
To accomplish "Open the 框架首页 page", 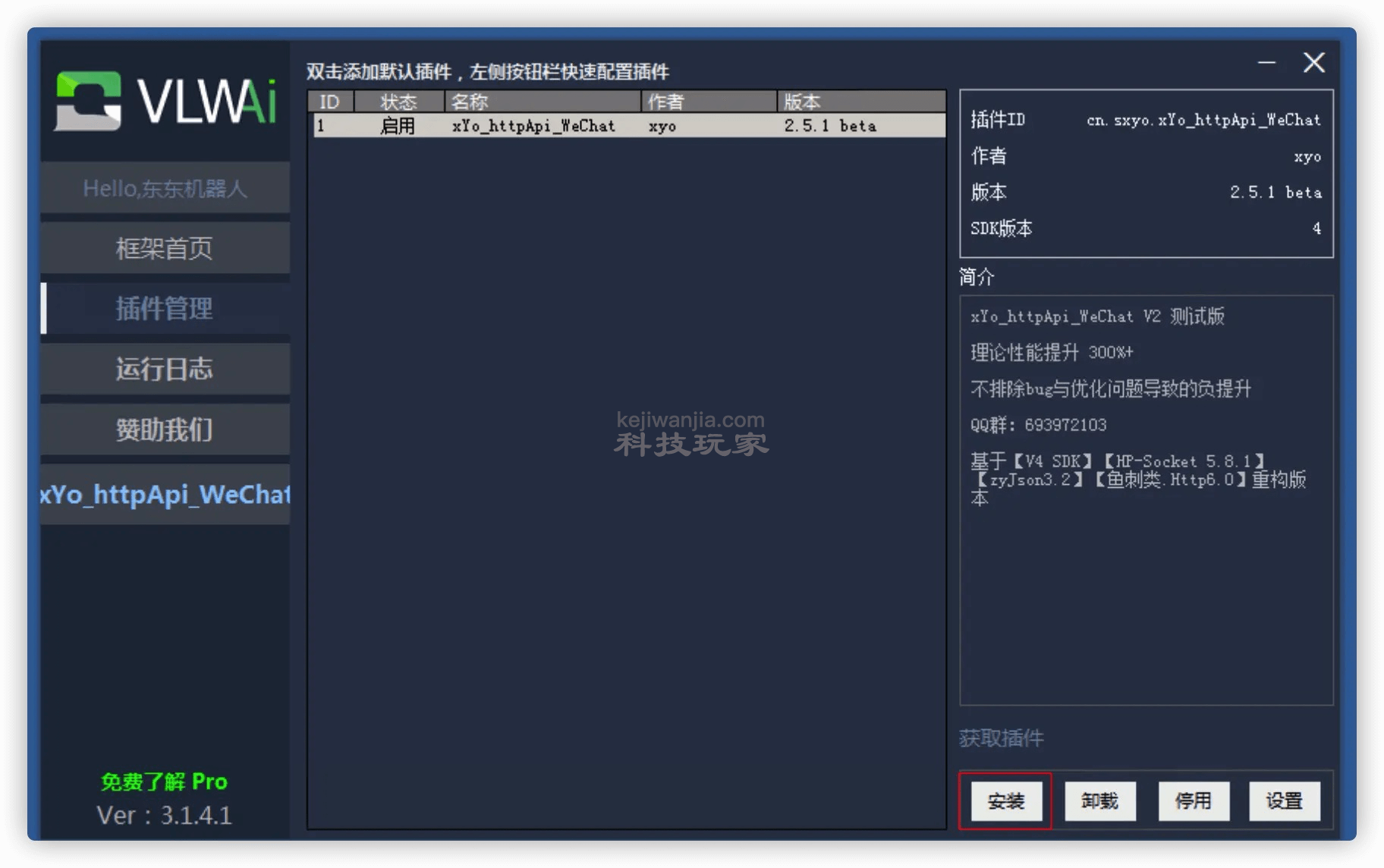I will click(x=165, y=248).
